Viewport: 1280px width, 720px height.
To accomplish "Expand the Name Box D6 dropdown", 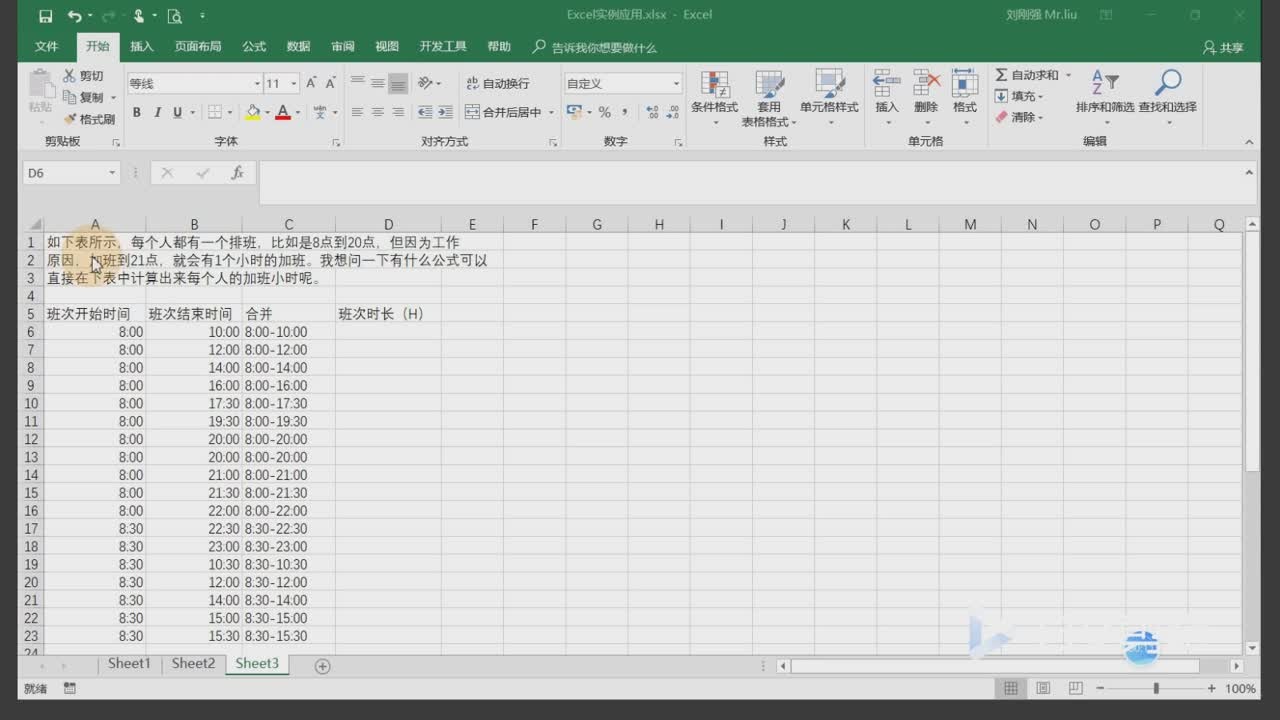I will pos(112,173).
